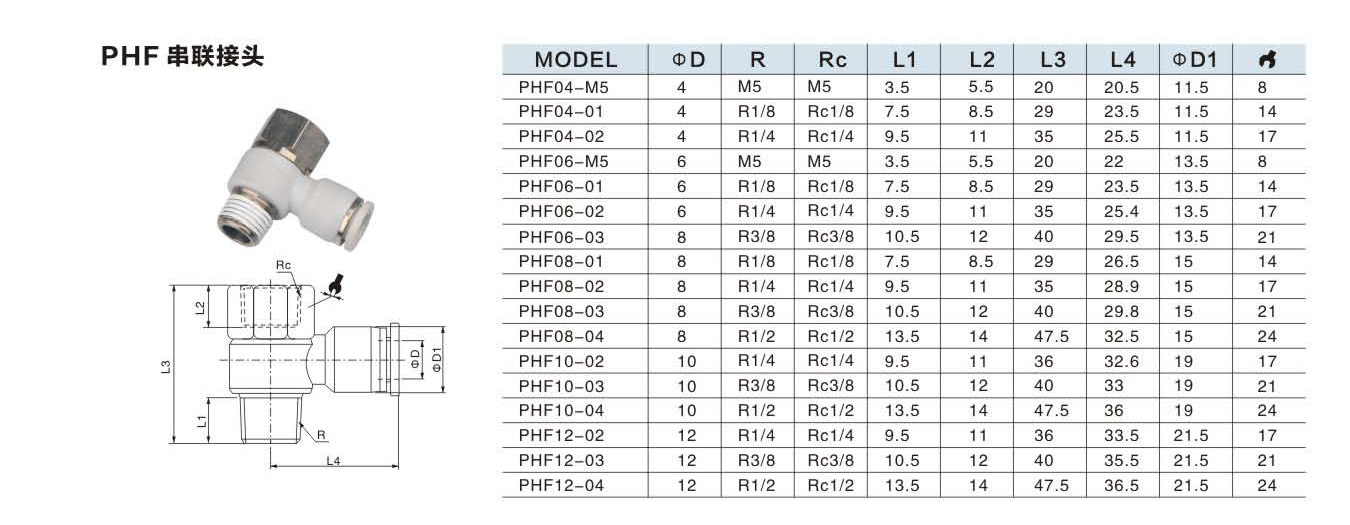Select the Rc column header
The height and width of the screenshot is (525, 1350).
click(831, 59)
